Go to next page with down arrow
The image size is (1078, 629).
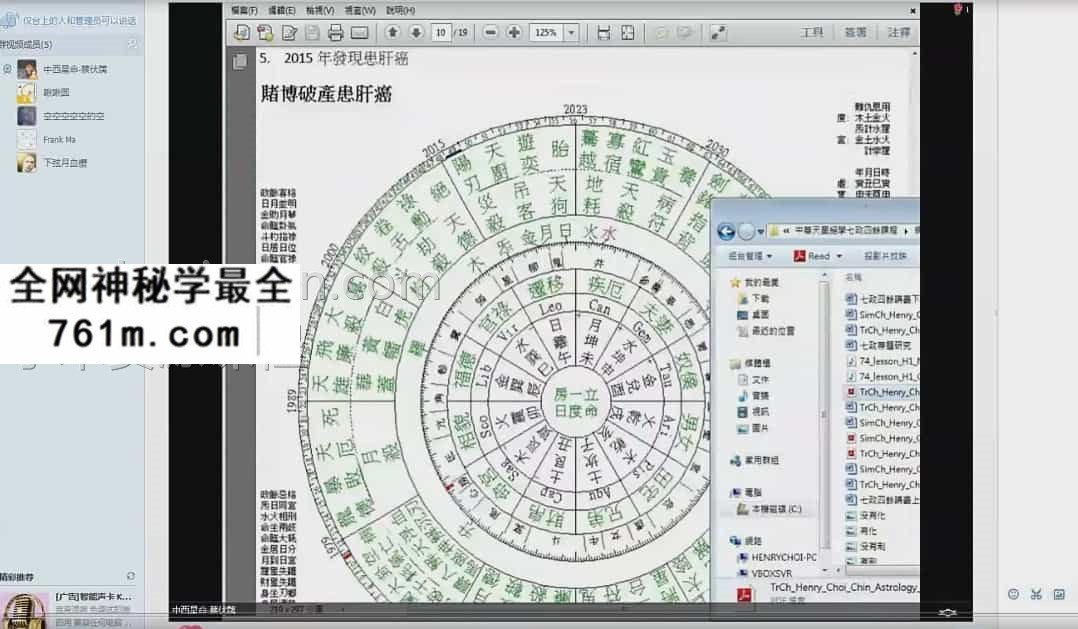click(416, 32)
